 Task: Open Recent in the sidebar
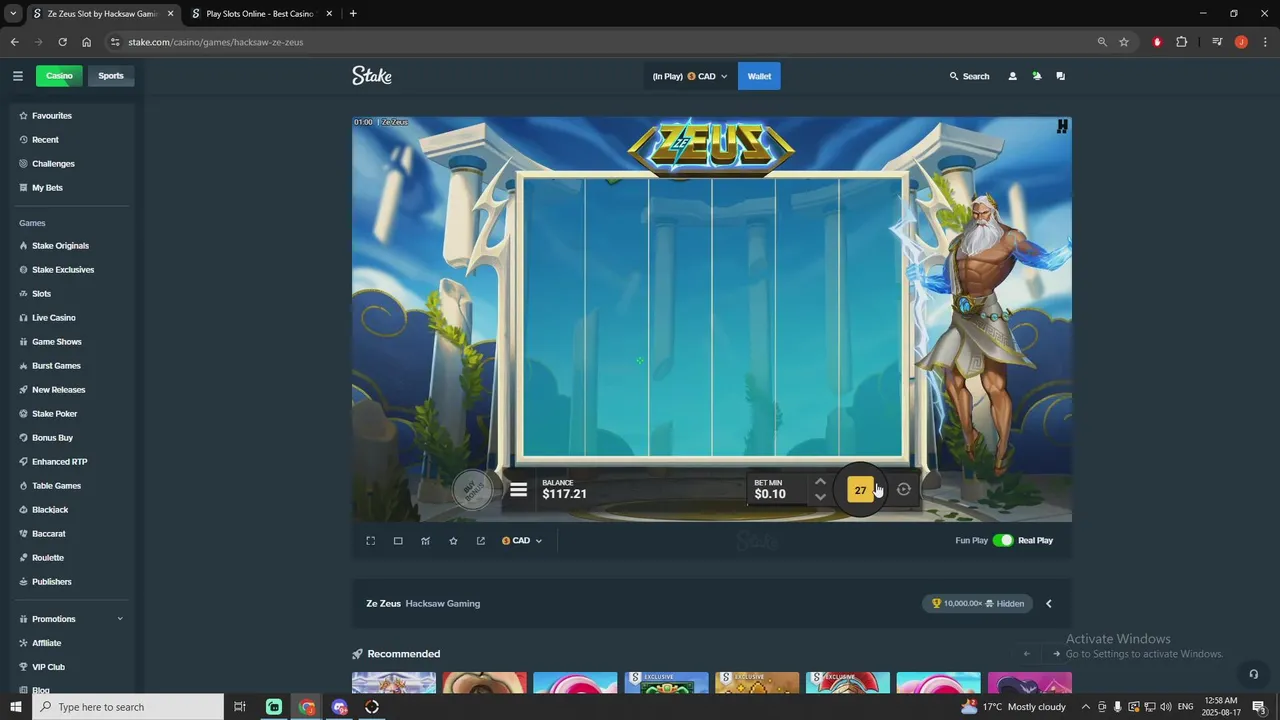coord(70,140)
